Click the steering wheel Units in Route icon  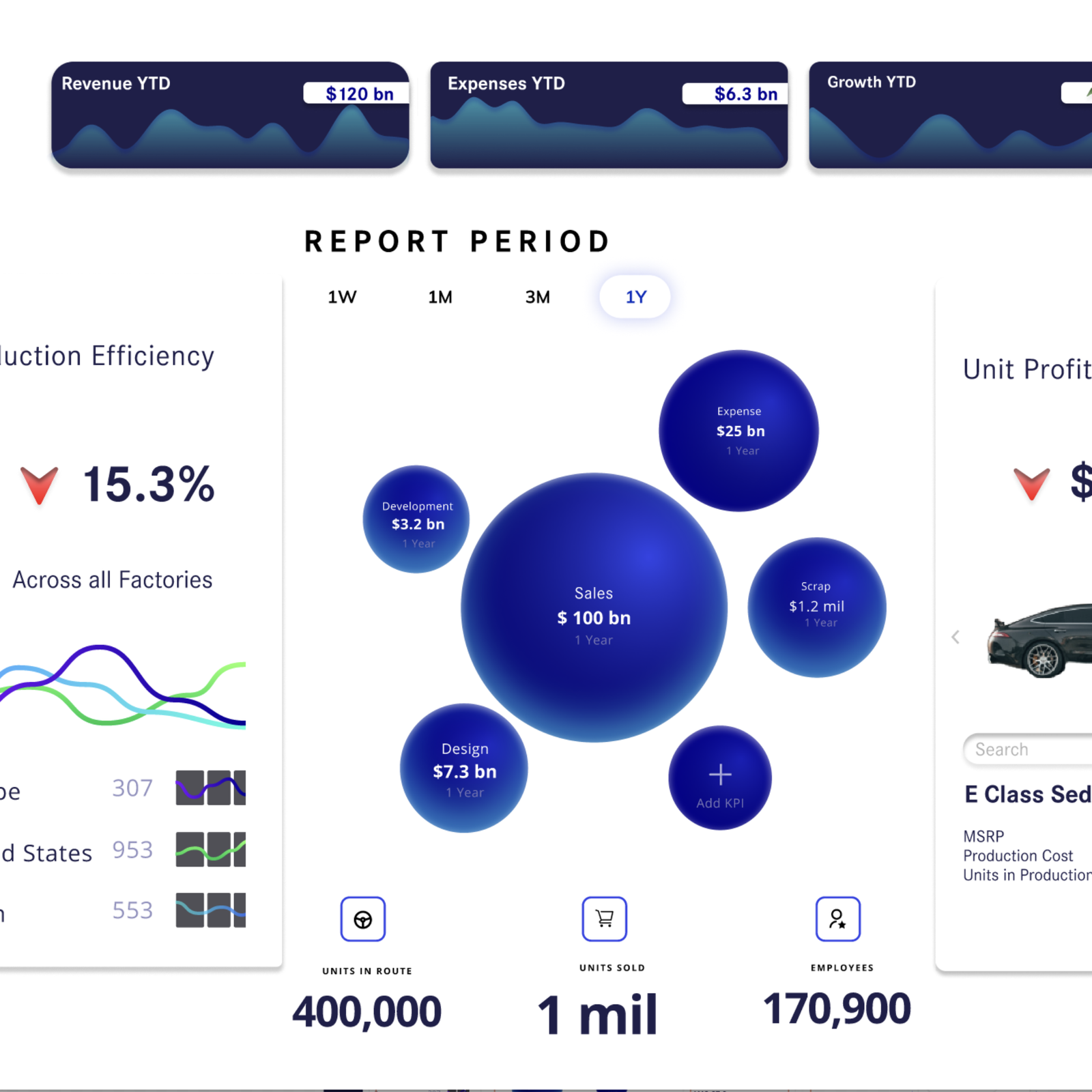[x=362, y=919]
